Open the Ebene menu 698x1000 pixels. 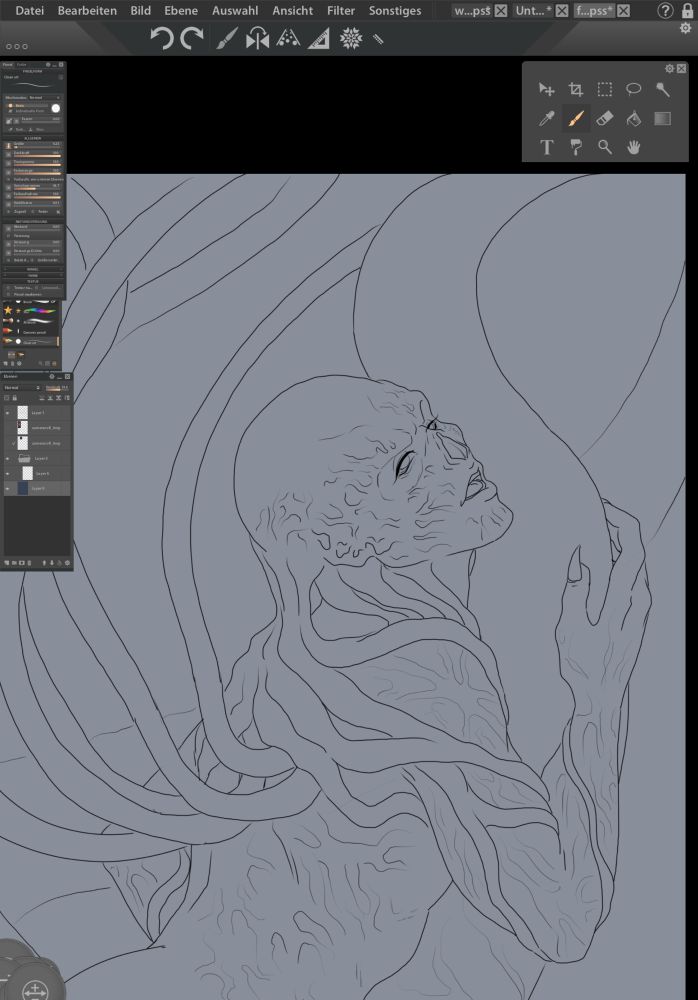coord(181,11)
